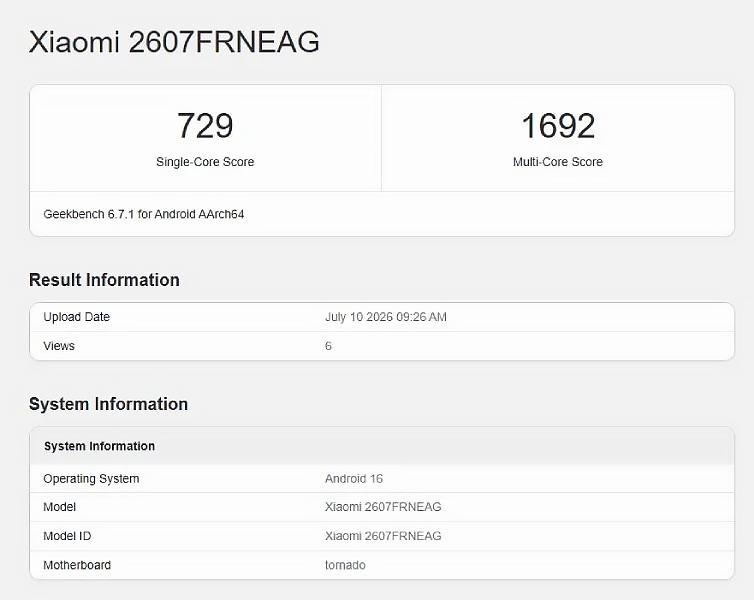This screenshot has width=754, height=600.
Task: Click the Multi-Core Score label
Action: [x=558, y=162]
